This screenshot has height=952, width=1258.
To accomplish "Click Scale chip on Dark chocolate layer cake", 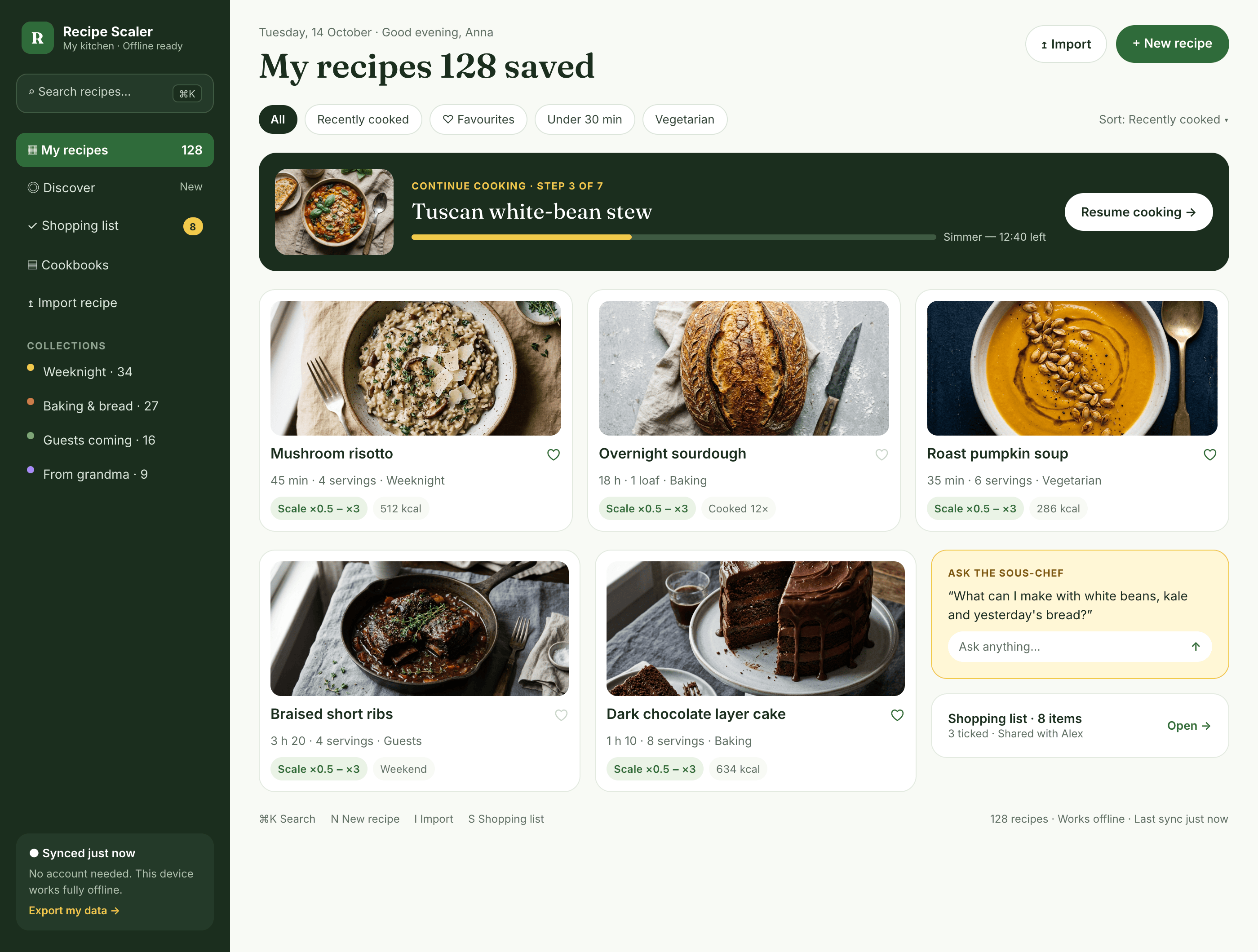I will pos(655,769).
